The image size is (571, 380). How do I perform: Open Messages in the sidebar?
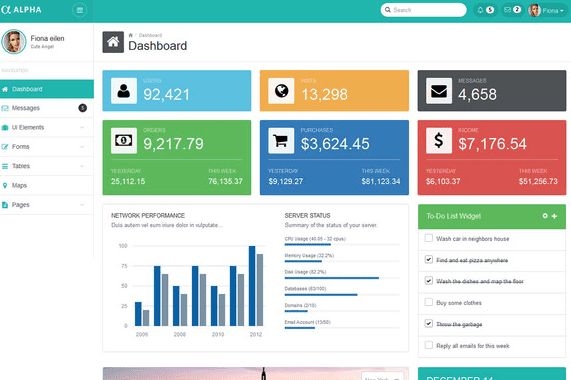(47, 108)
